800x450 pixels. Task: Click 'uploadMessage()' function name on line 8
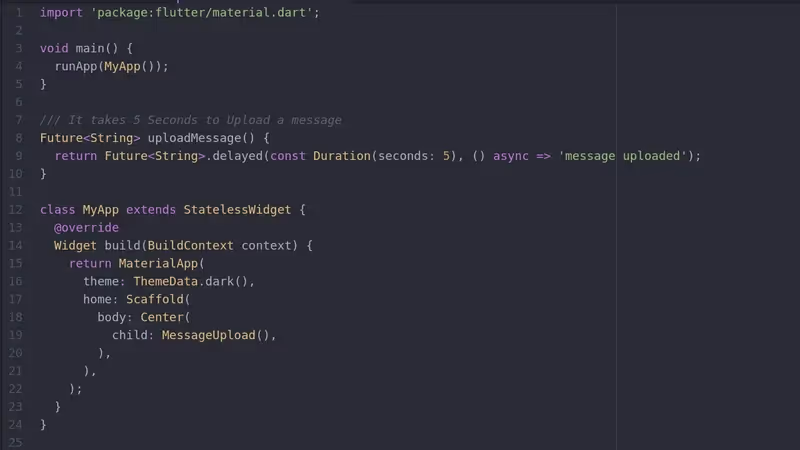[201, 138]
